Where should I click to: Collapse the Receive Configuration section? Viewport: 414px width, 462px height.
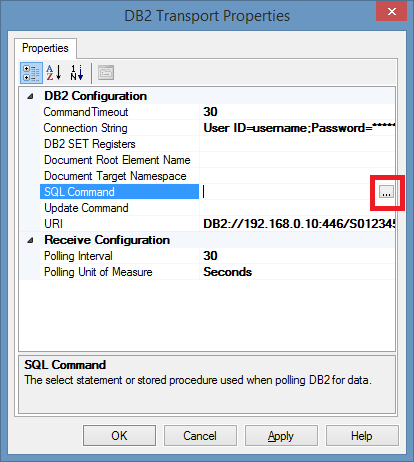pos(30,240)
